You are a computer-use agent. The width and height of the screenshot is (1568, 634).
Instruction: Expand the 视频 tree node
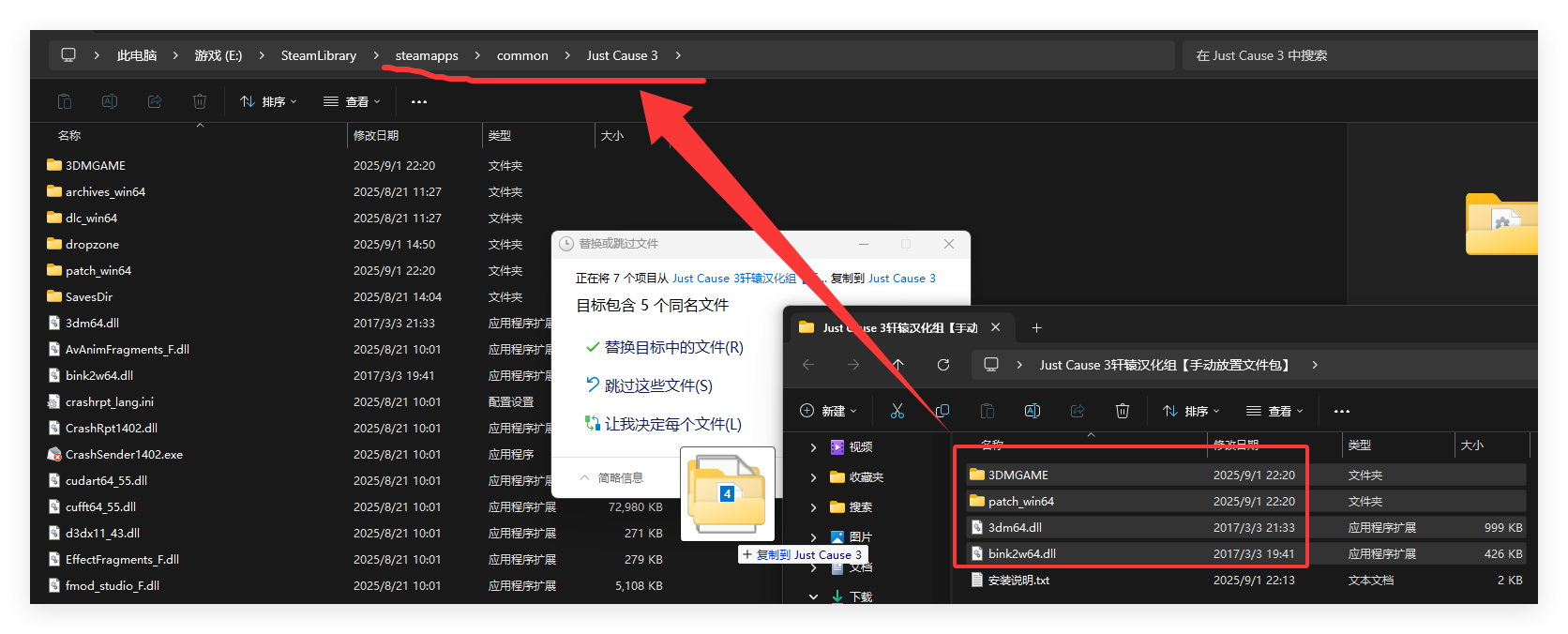pyautogui.click(x=813, y=447)
